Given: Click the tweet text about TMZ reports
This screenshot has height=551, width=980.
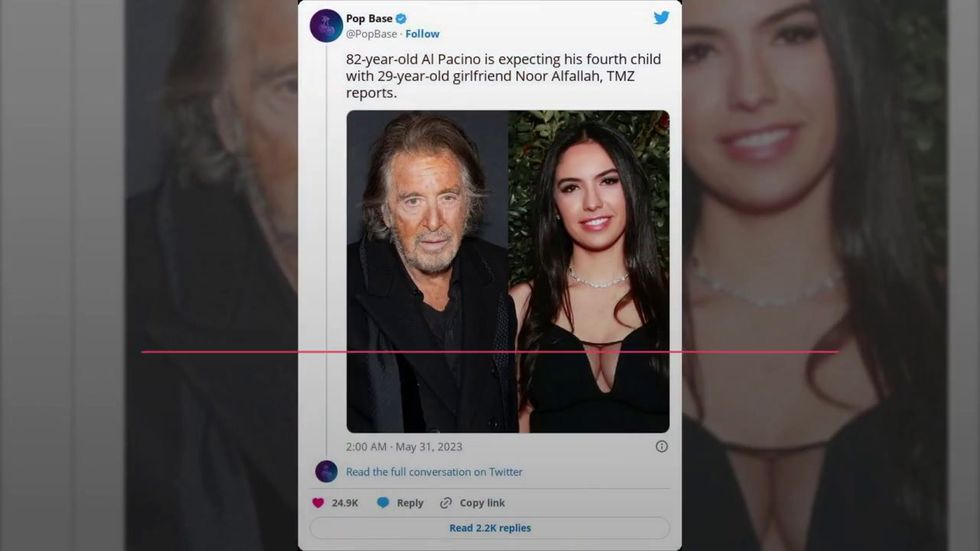Looking at the screenshot, I should [x=503, y=76].
